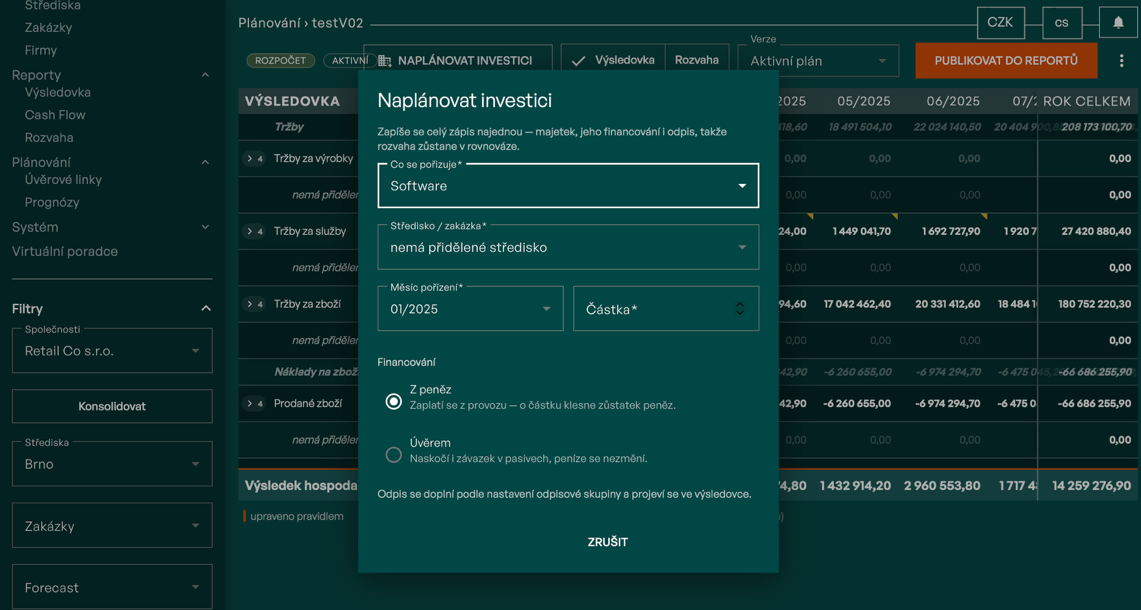Click the ROZPOČET chip

point(281,60)
